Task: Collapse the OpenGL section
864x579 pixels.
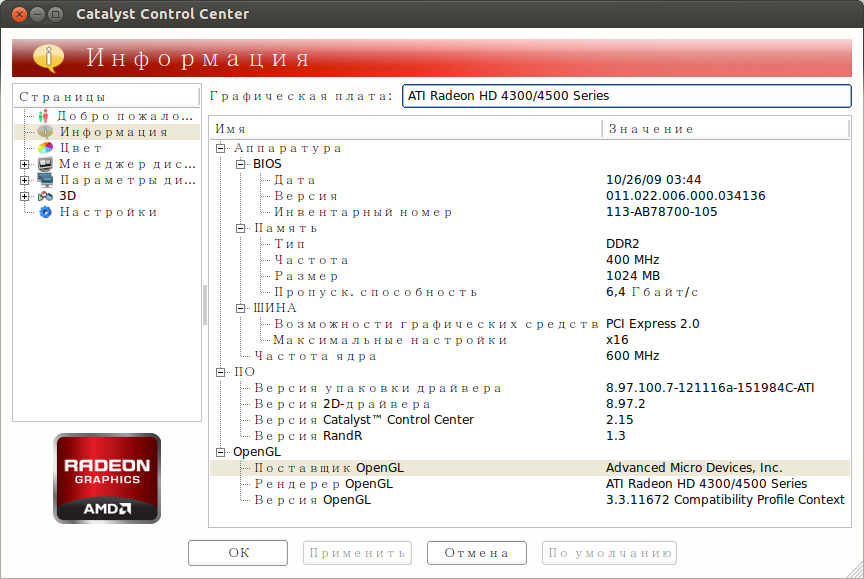Action: [x=220, y=452]
